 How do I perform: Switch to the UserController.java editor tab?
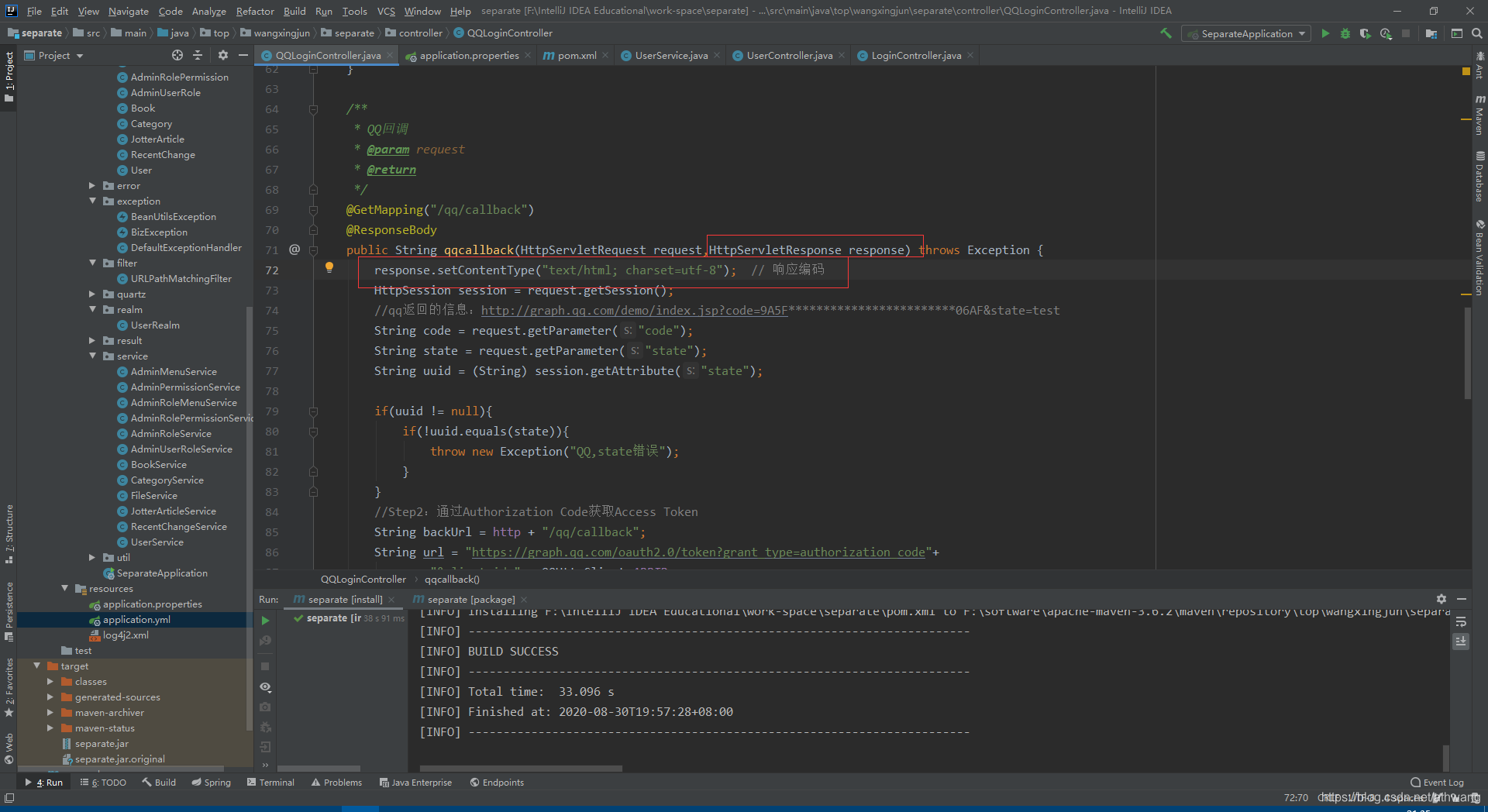click(788, 55)
